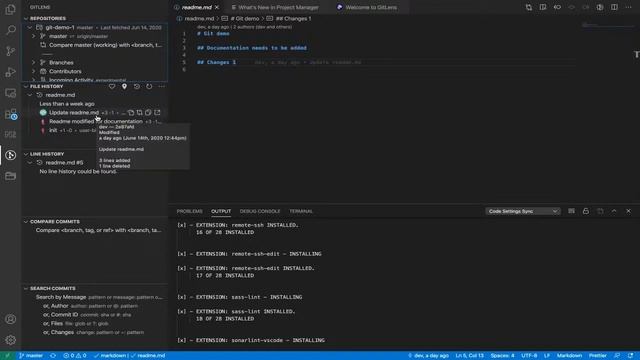The width and height of the screenshot is (640, 360).
Task: Click or, Author search option
Action: click(x=95, y=306)
